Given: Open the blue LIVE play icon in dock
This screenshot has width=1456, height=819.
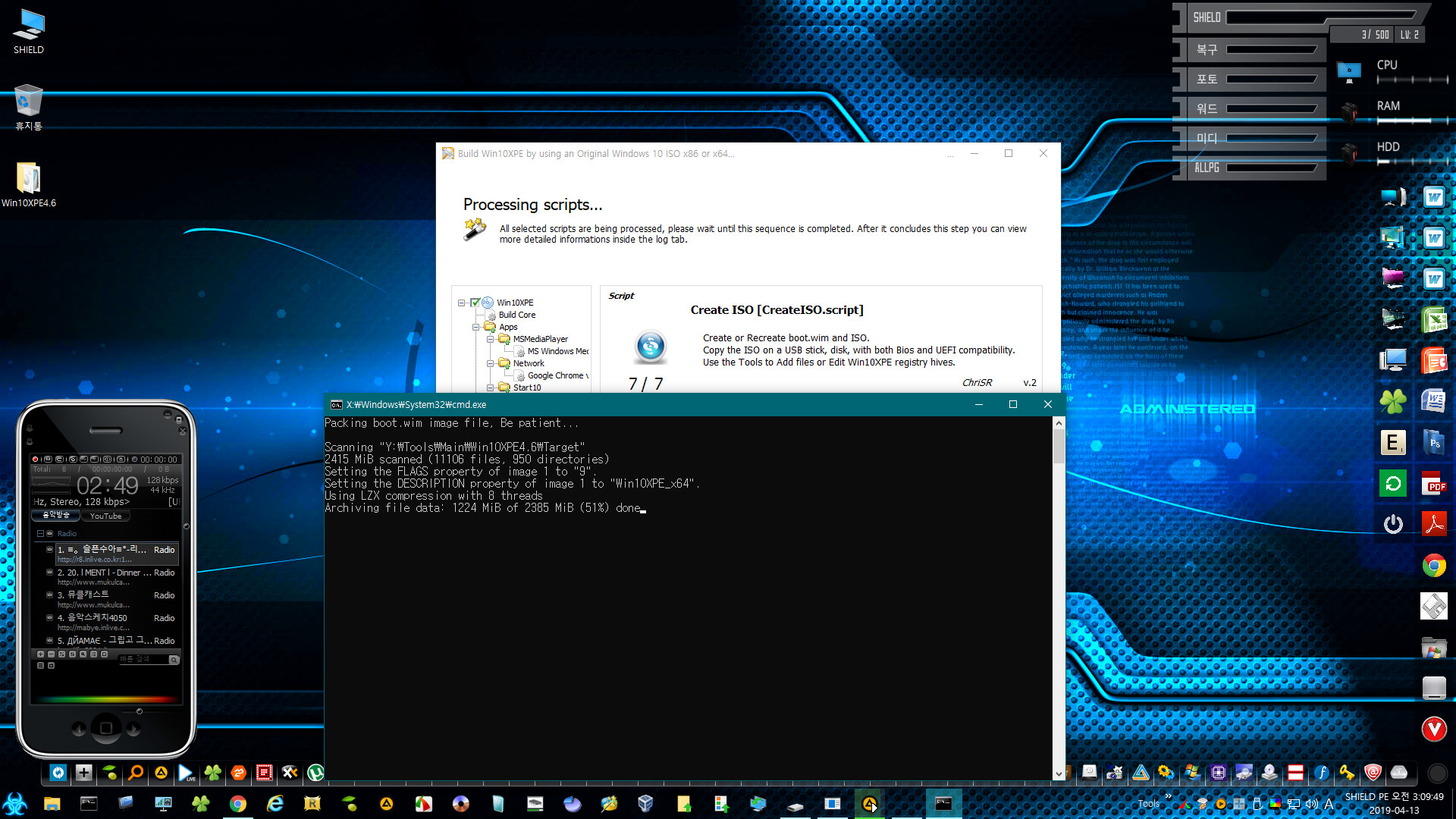Looking at the screenshot, I should (x=187, y=773).
